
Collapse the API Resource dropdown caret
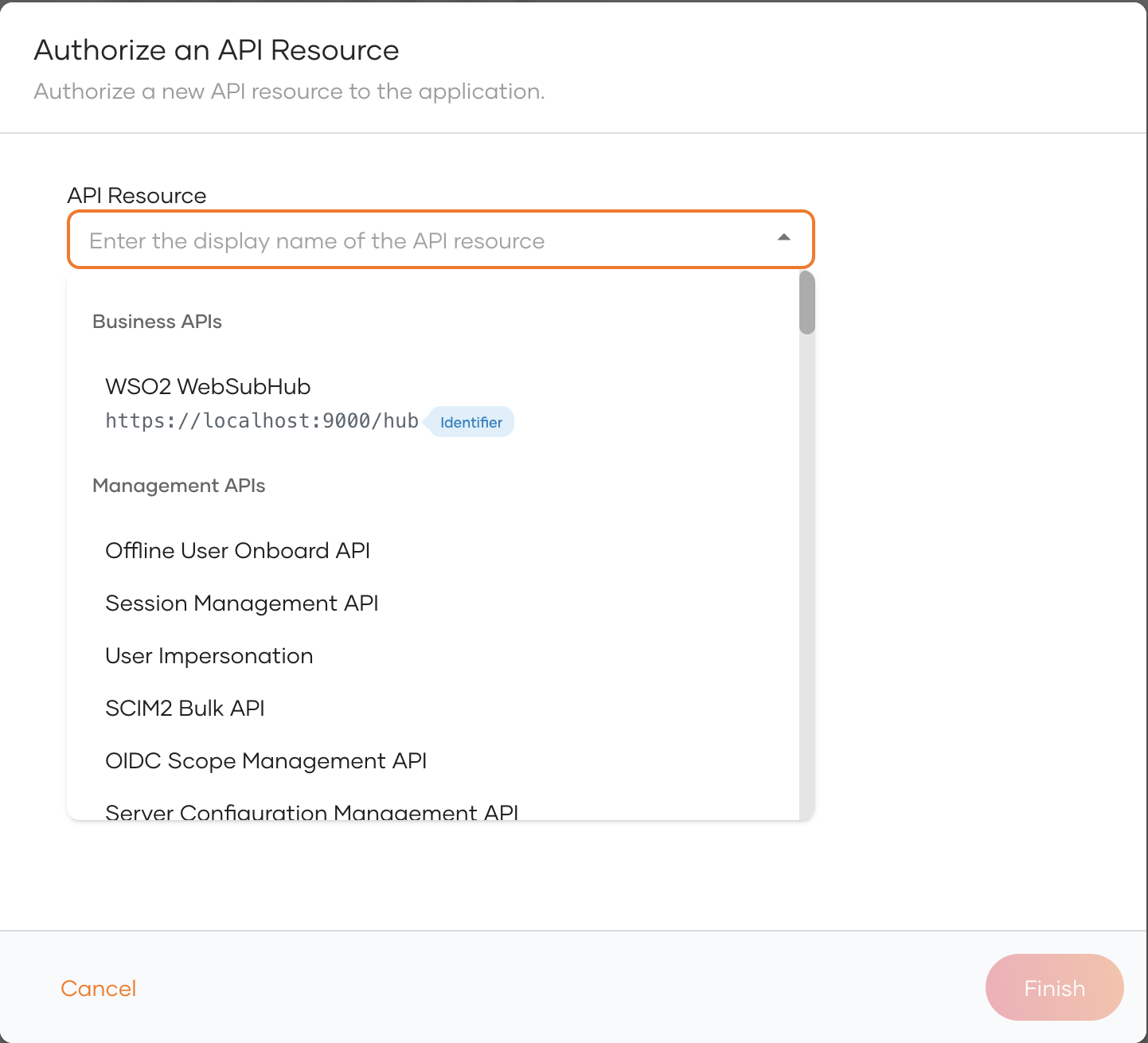pyautogui.click(x=783, y=238)
